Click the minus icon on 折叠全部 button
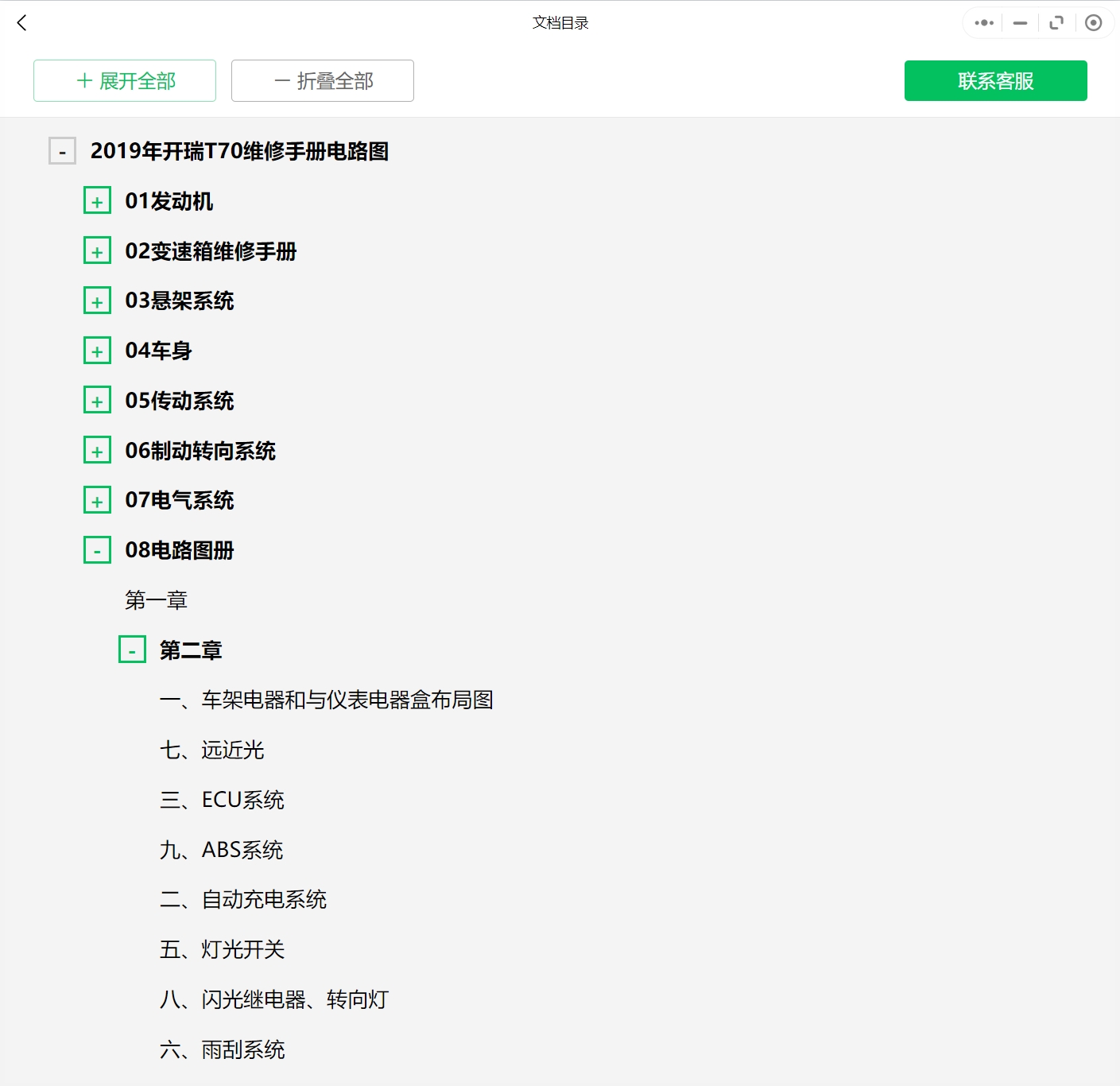 (280, 80)
